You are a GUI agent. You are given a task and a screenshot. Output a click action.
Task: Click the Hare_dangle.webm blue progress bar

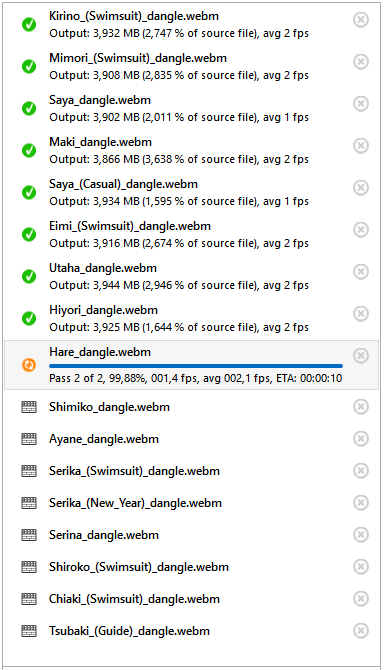pos(196,366)
